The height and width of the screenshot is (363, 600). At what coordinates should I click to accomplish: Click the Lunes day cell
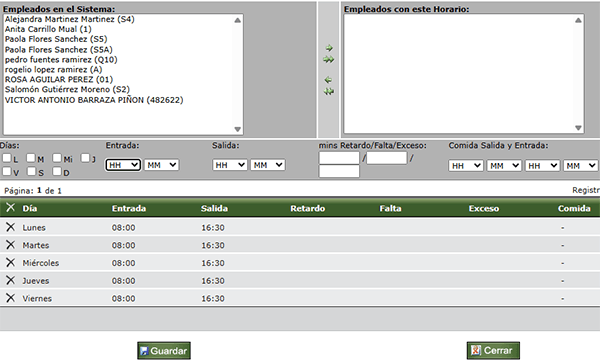coord(34,228)
